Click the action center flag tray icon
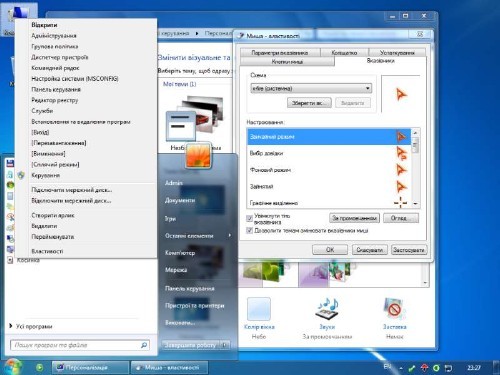The image size is (500, 375). coord(448,368)
